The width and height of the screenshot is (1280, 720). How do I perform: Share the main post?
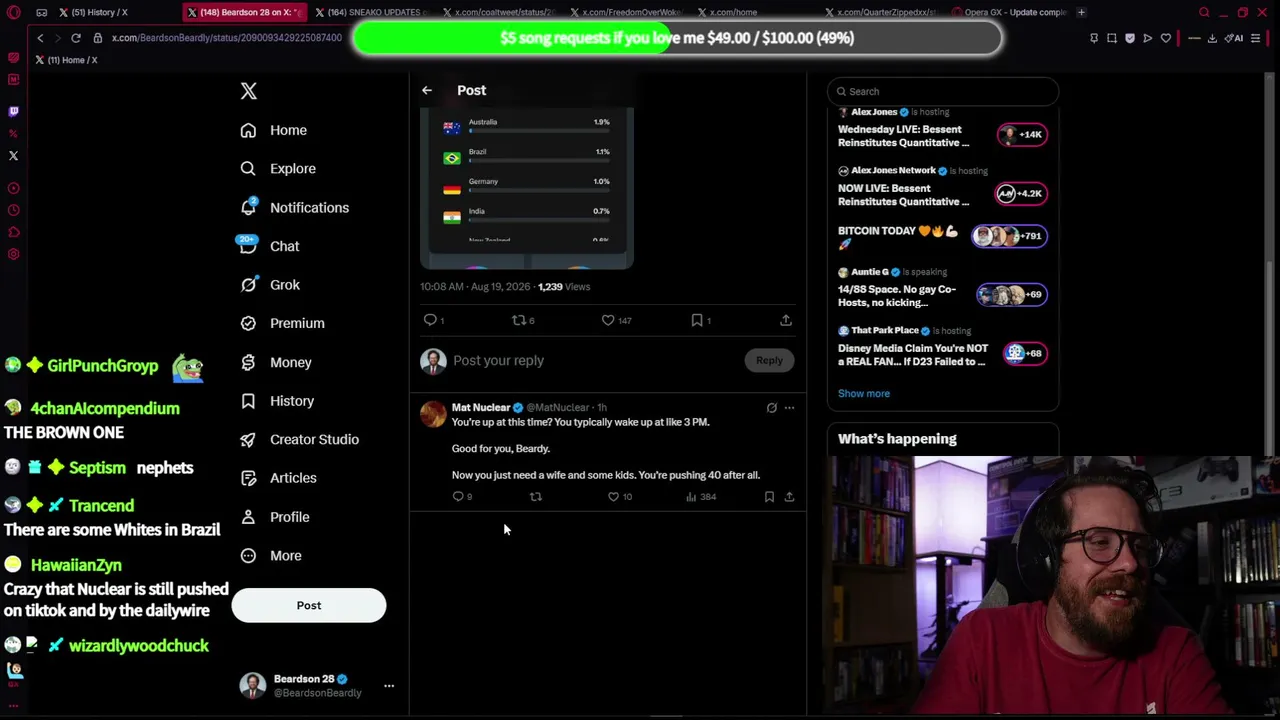786,320
